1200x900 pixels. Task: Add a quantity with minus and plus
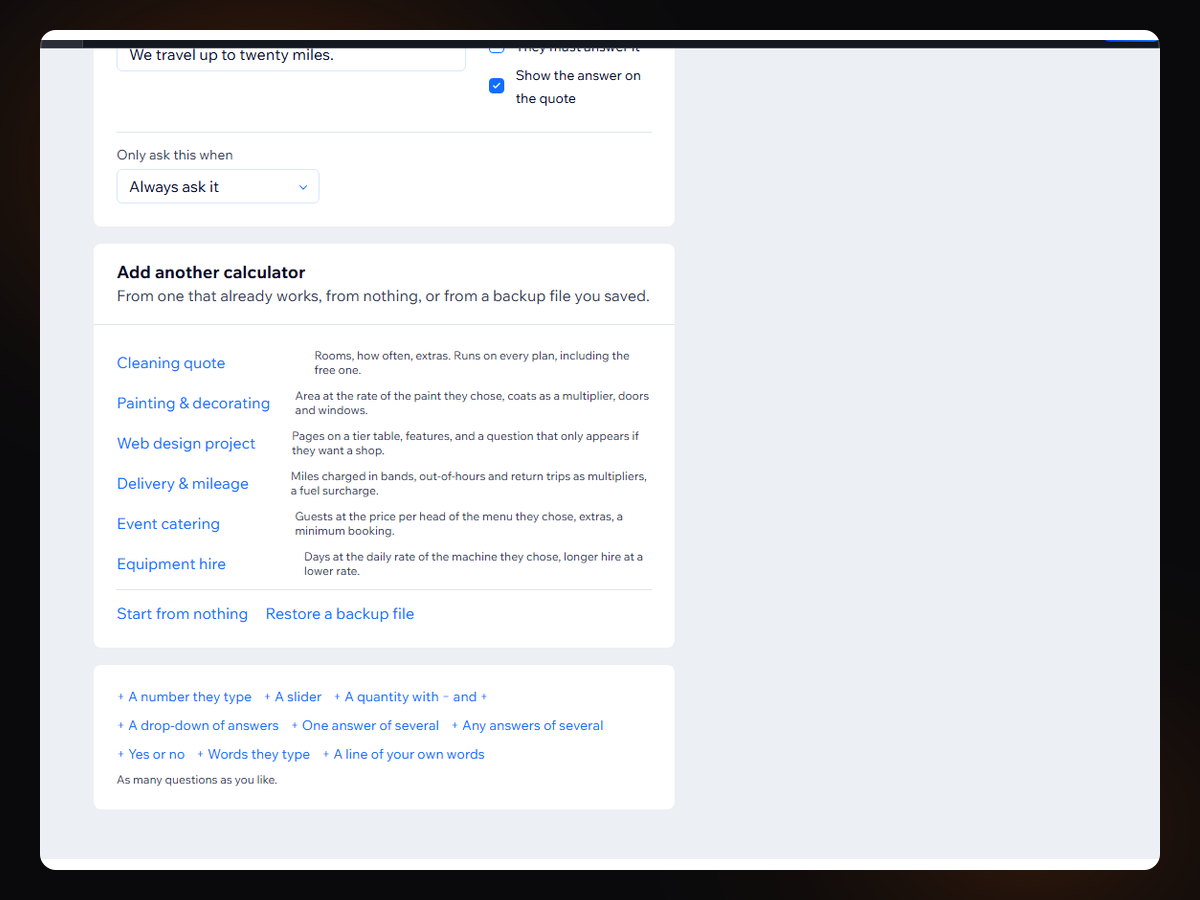pyautogui.click(x=410, y=697)
